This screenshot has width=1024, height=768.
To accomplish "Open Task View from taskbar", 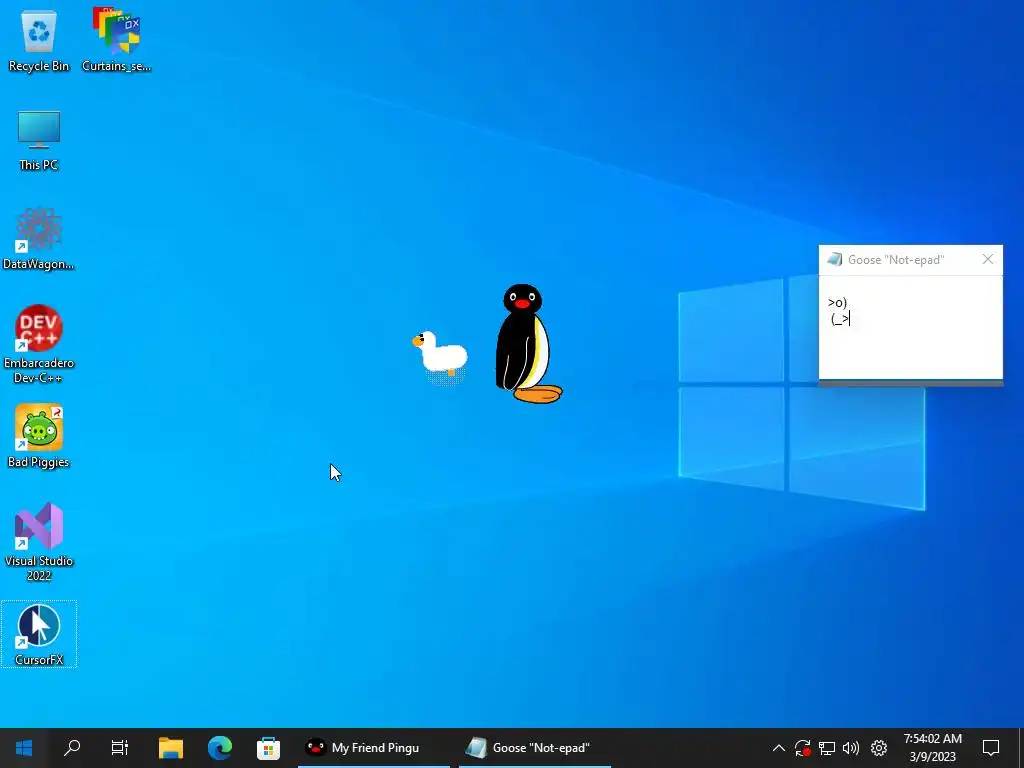I will pyautogui.click(x=120, y=748).
